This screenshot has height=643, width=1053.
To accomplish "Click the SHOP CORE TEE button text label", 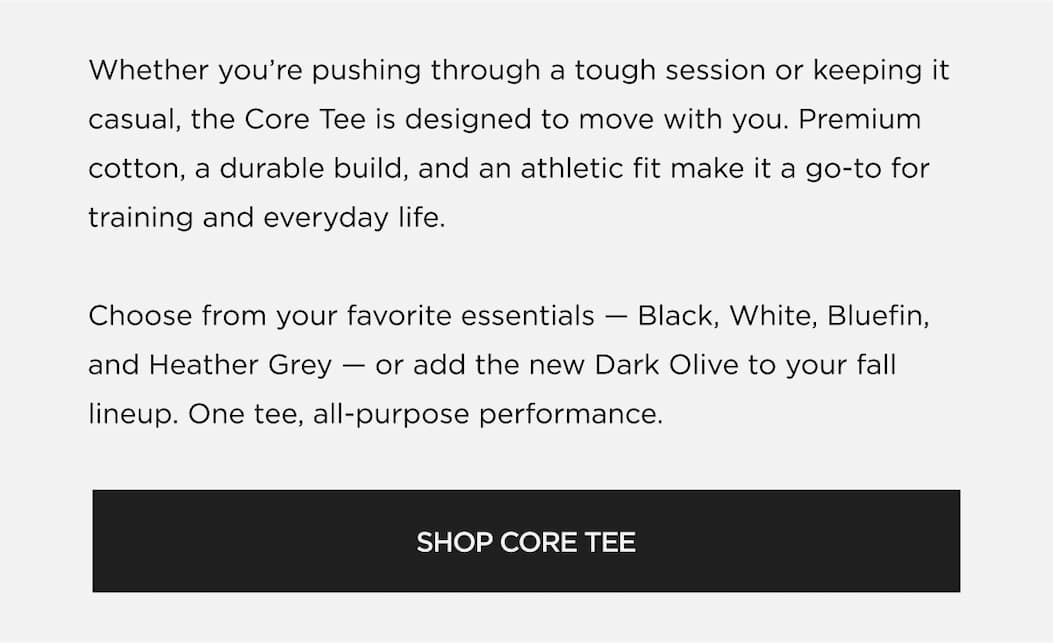I will [x=526, y=543].
